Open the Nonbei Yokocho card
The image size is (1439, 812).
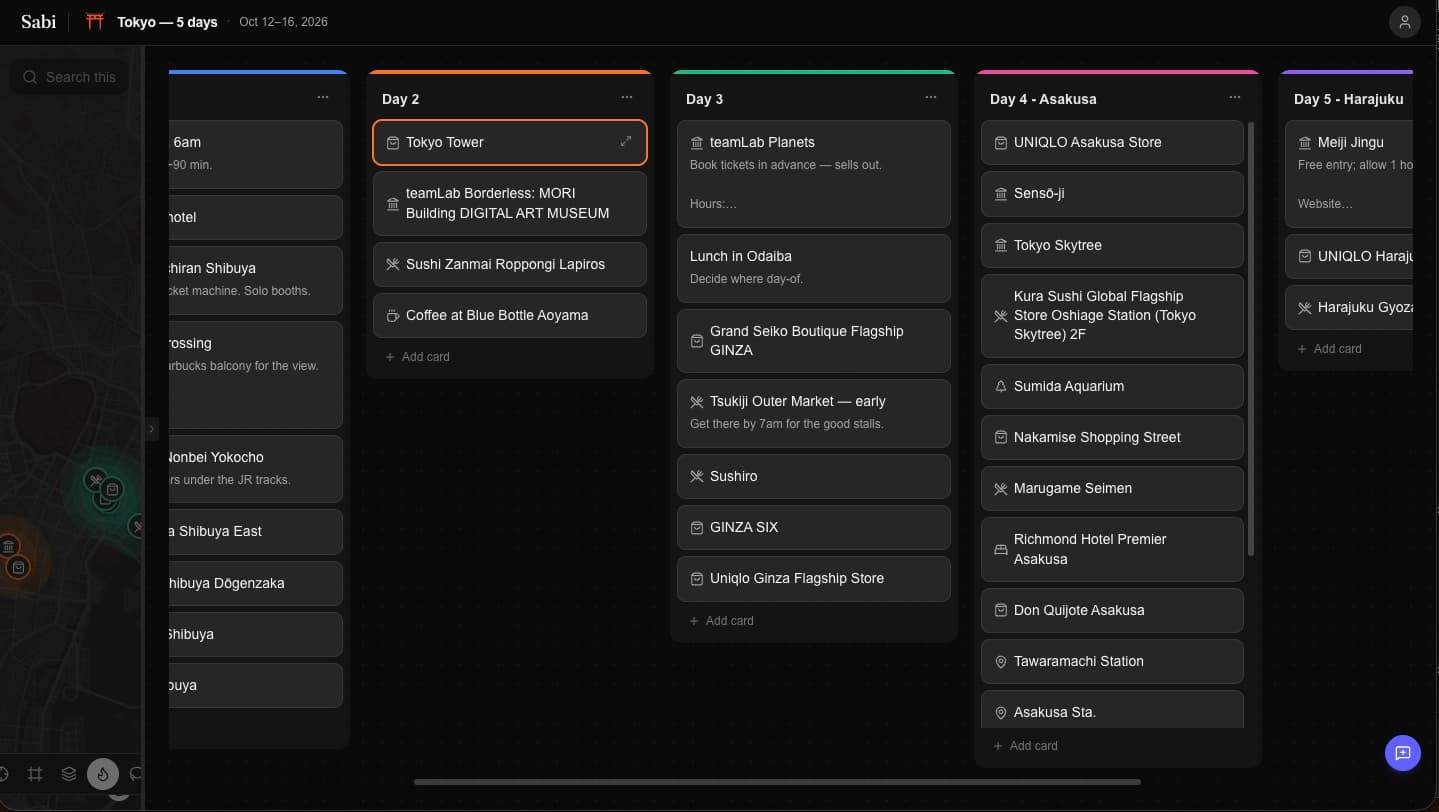(256, 469)
